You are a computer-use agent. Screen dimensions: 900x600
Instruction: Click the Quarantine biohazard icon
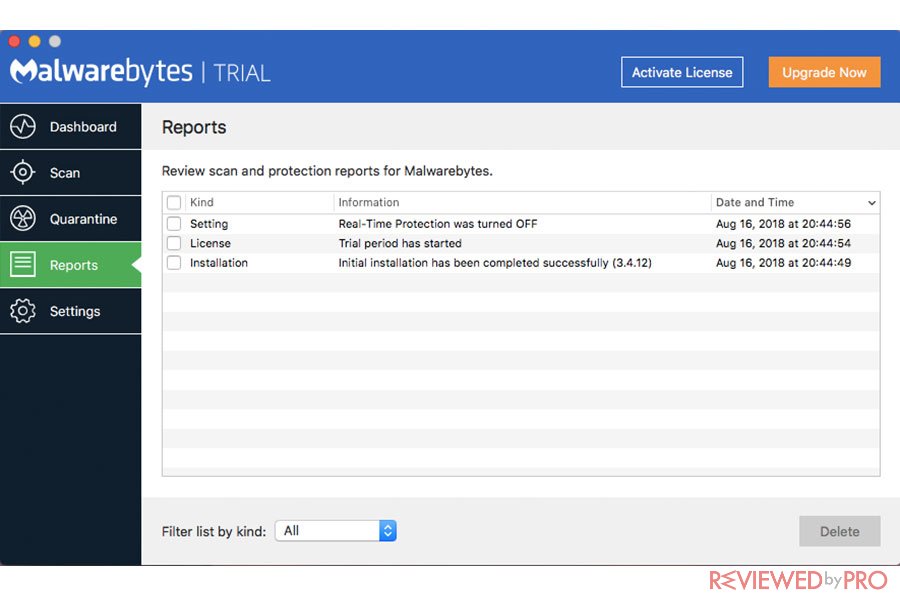click(x=23, y=219)
